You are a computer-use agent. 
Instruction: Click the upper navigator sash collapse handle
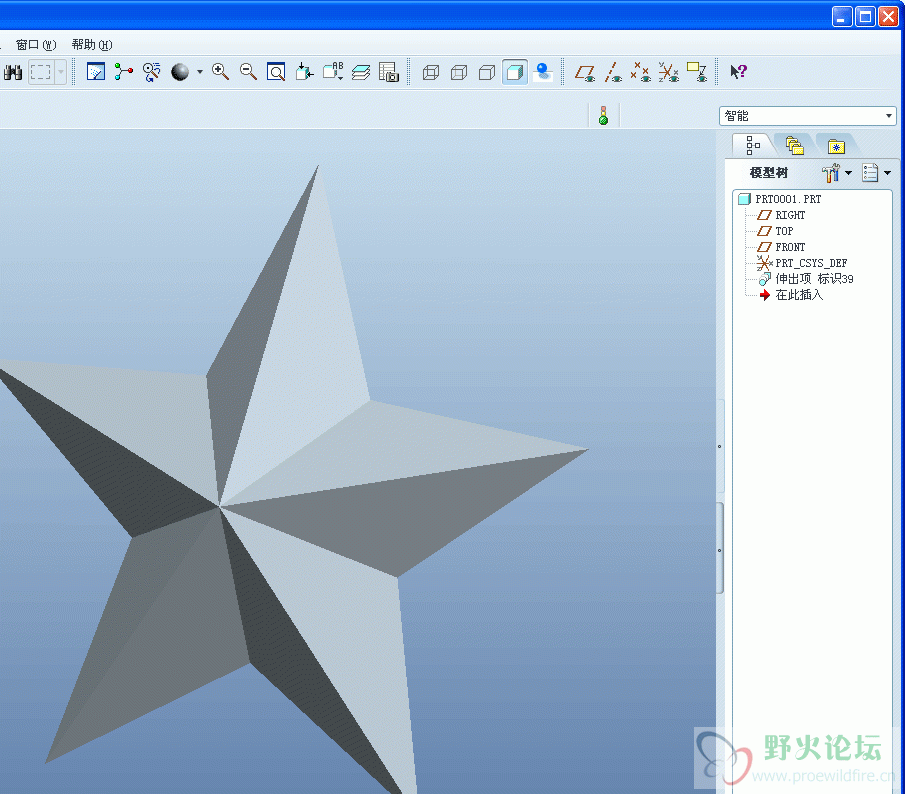click(x=720, y=446)
